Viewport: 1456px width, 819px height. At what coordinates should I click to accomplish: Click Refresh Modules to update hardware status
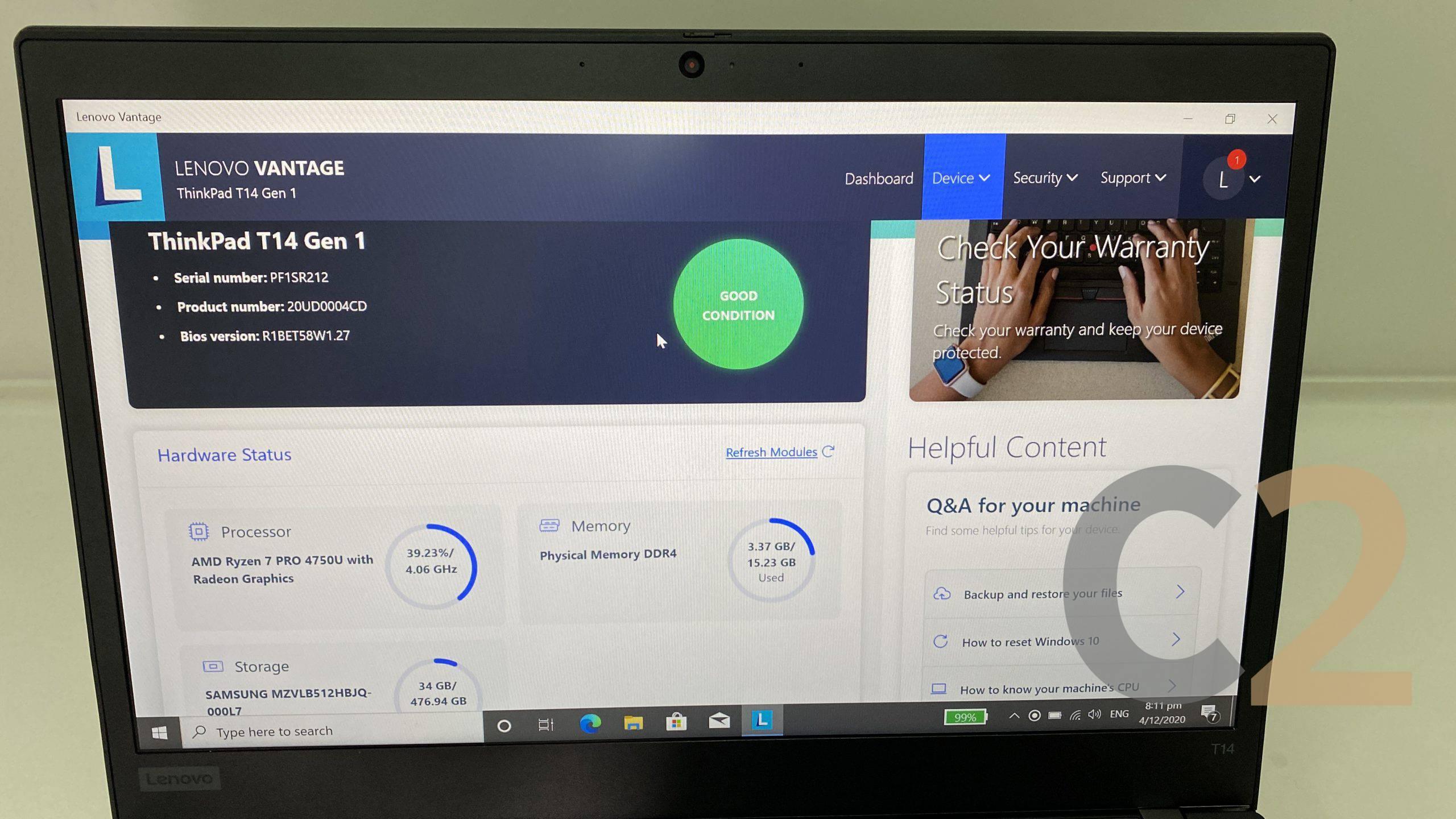click(779, 452)
